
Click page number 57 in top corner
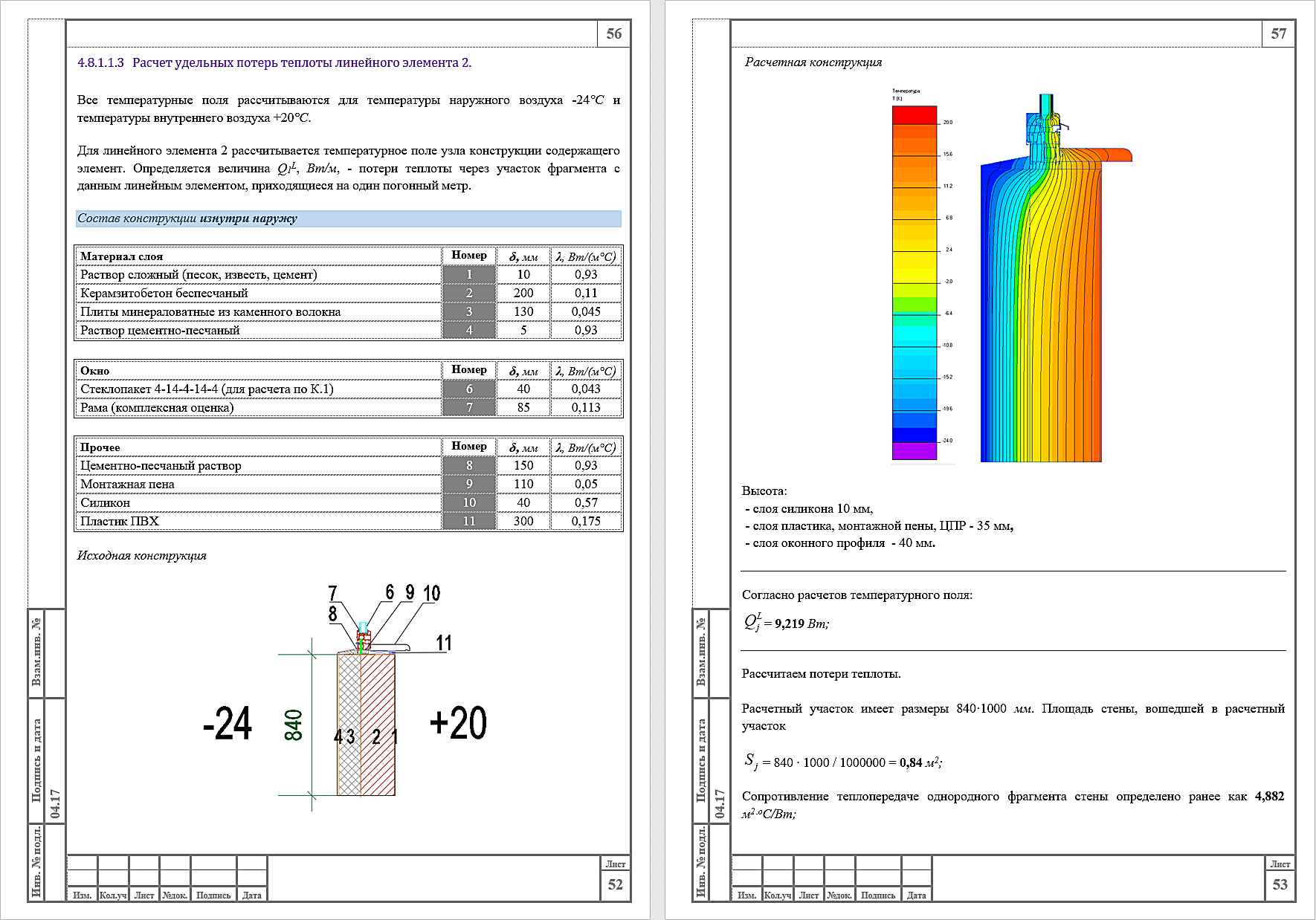[x=1278, y=34]
